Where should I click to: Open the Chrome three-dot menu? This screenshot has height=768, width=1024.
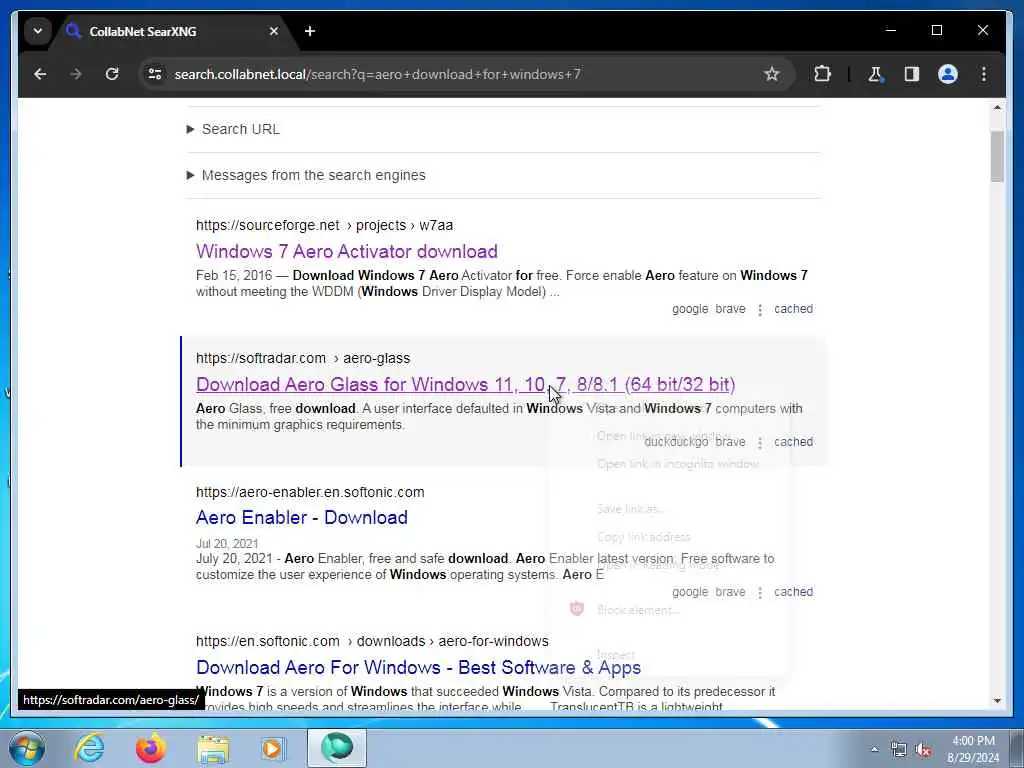coord(984,74)
